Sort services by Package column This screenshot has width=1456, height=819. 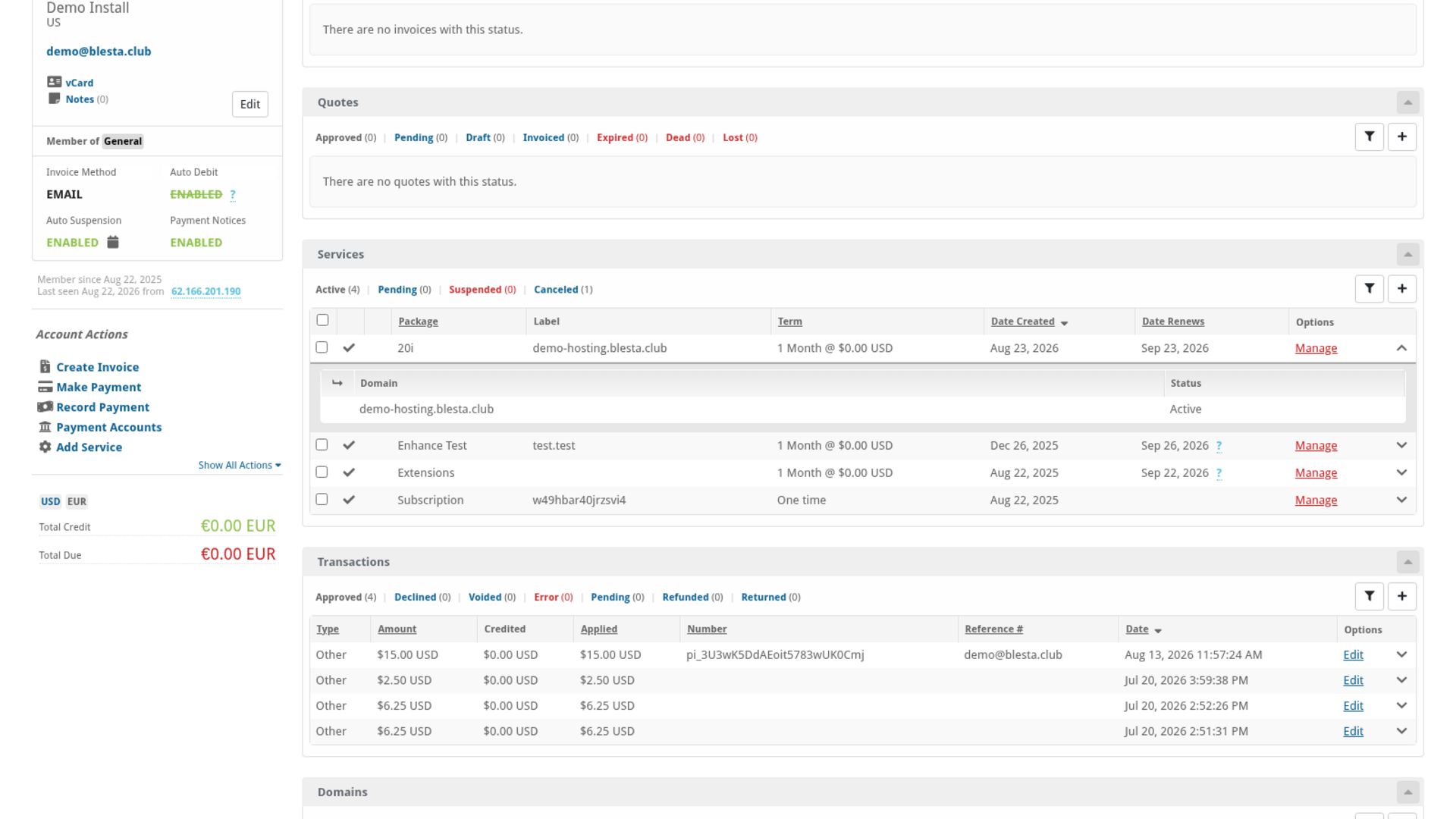pos(418,322)
